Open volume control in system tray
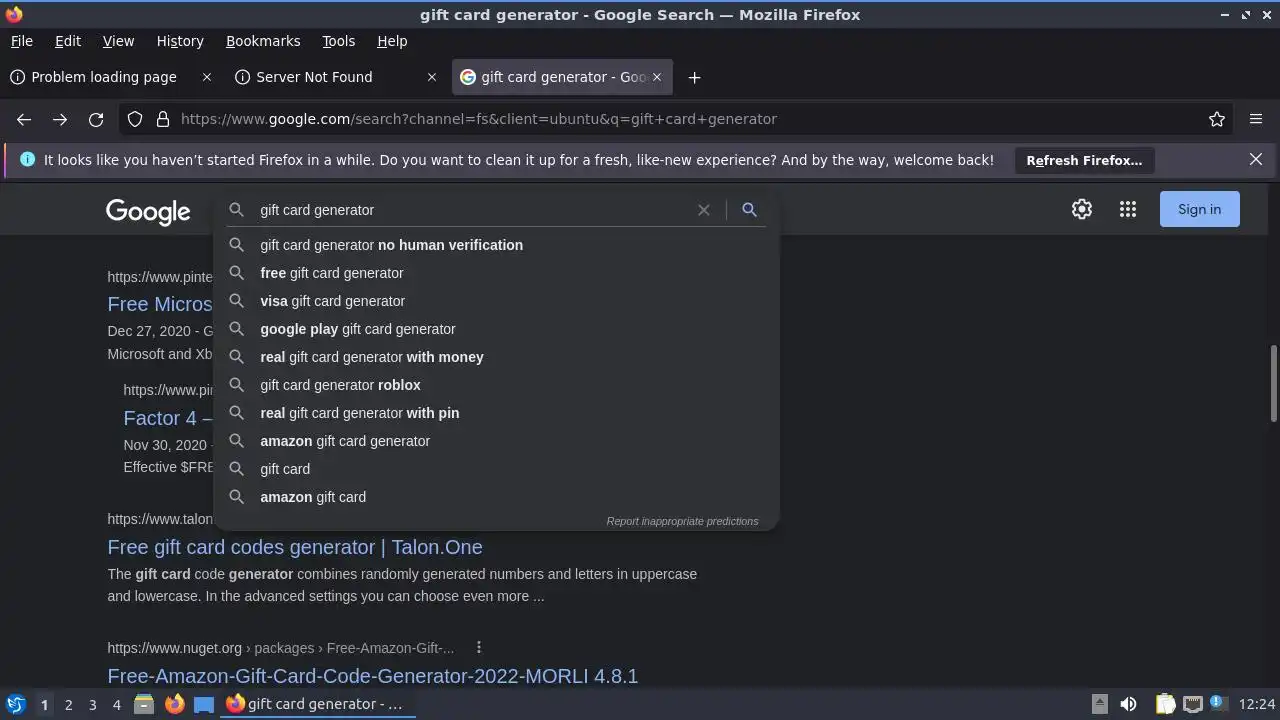Screen dimensions: 1280x720 tap(1128, 704)
